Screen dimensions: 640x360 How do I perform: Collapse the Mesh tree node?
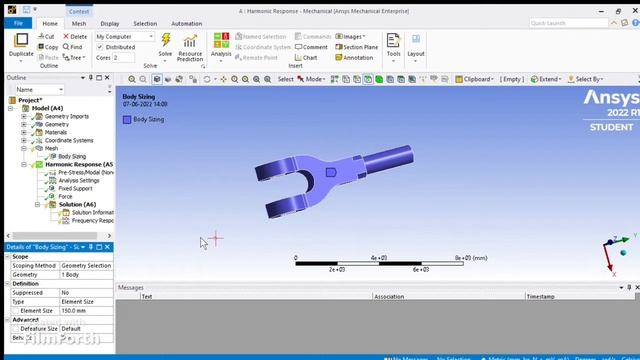[x=24, y=148]
